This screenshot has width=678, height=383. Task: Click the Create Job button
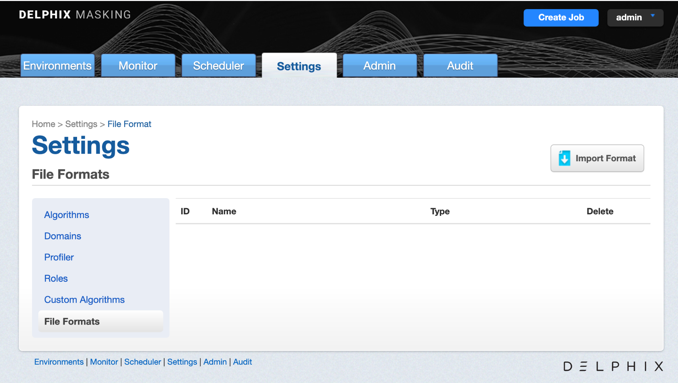coord(561,18)
